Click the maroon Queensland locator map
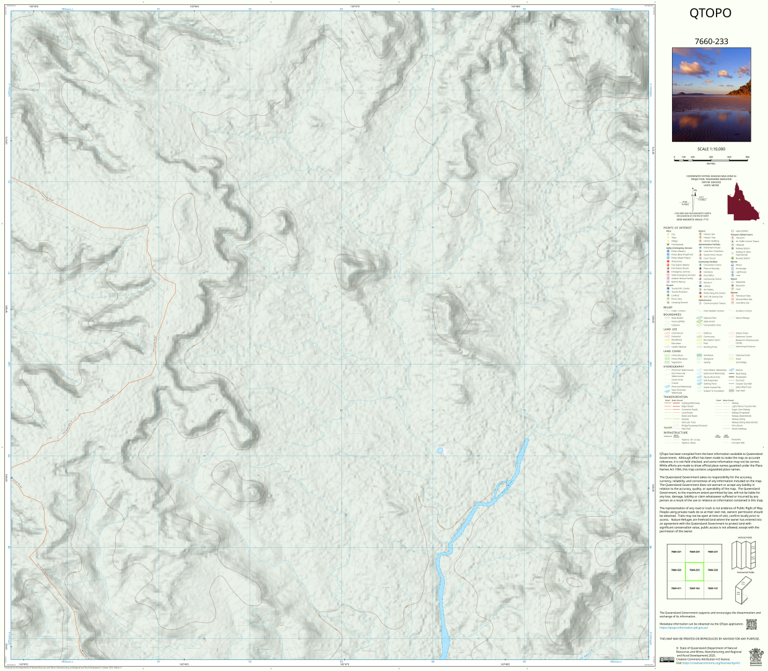 742,202
